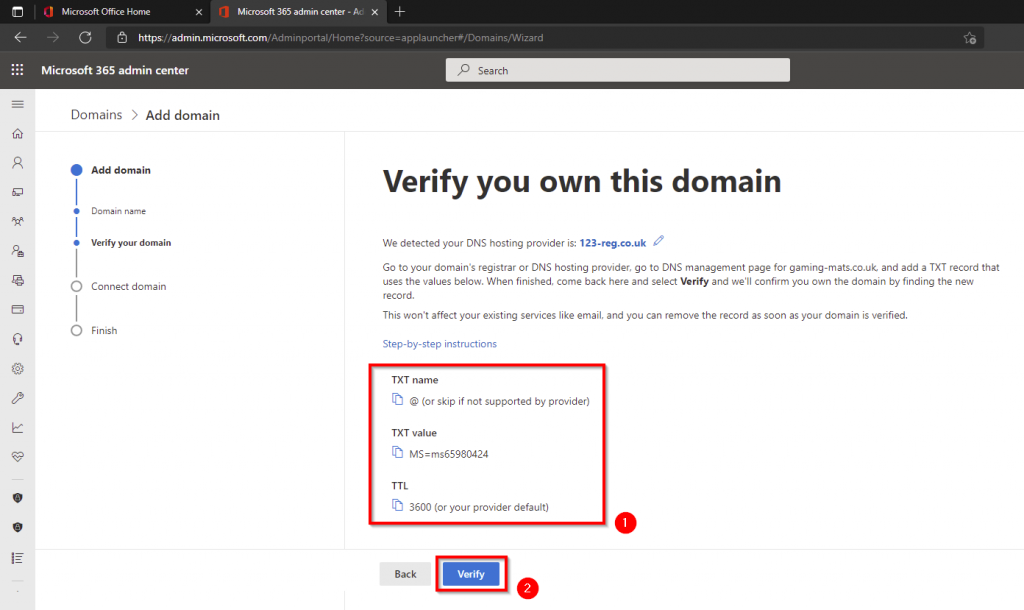The width and height of the screenshot is (1024, 610).
Task: Open tab actions menu icon
Action: (18, 11)
